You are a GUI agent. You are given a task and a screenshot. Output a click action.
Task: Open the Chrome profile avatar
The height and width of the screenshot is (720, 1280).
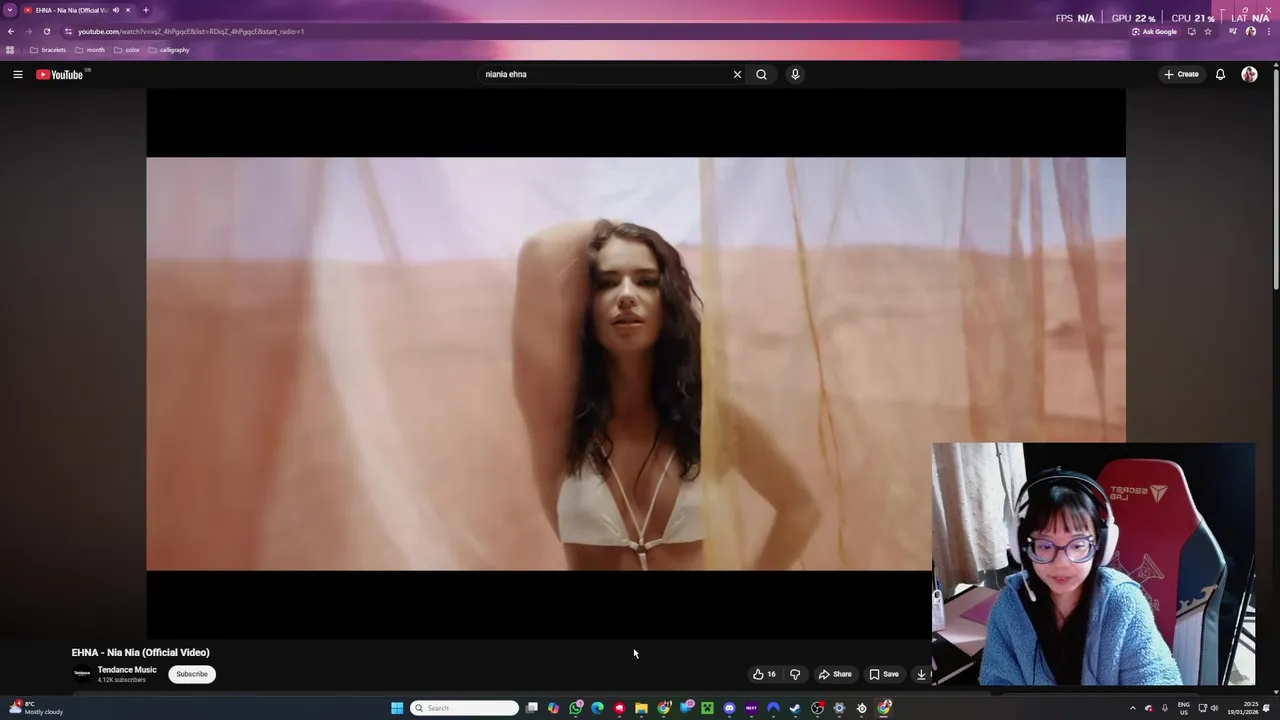coord(1251,31)
